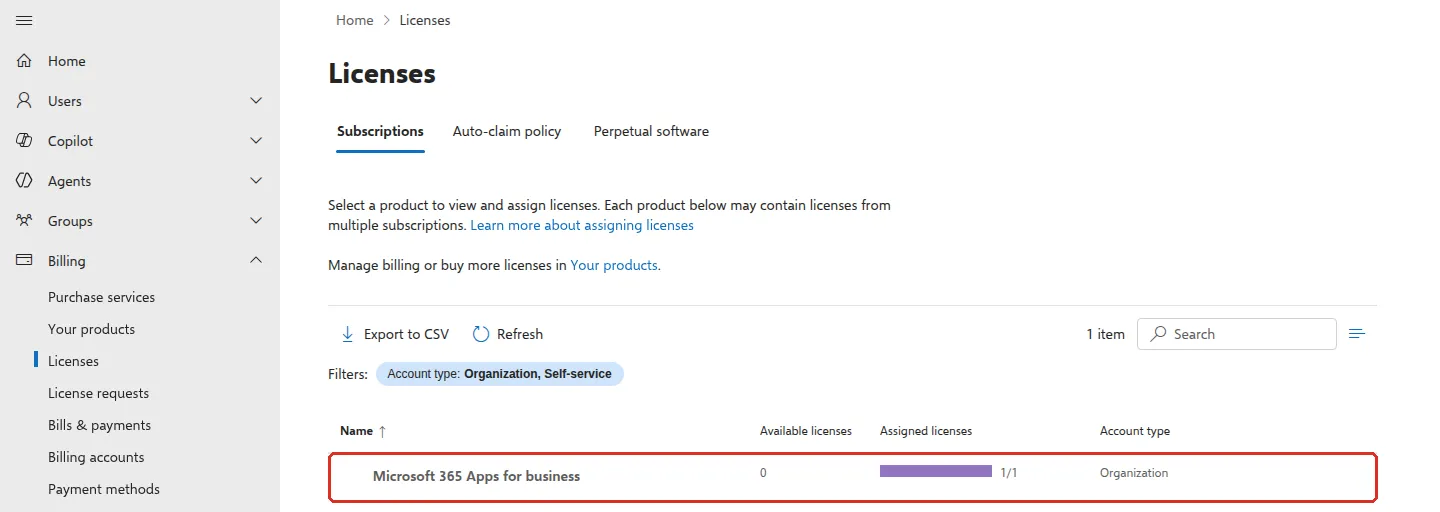Viewport: 1440px width, 512px height.
Task: Click the 1/1 assigned licenses value
Action: [1009, 473]
